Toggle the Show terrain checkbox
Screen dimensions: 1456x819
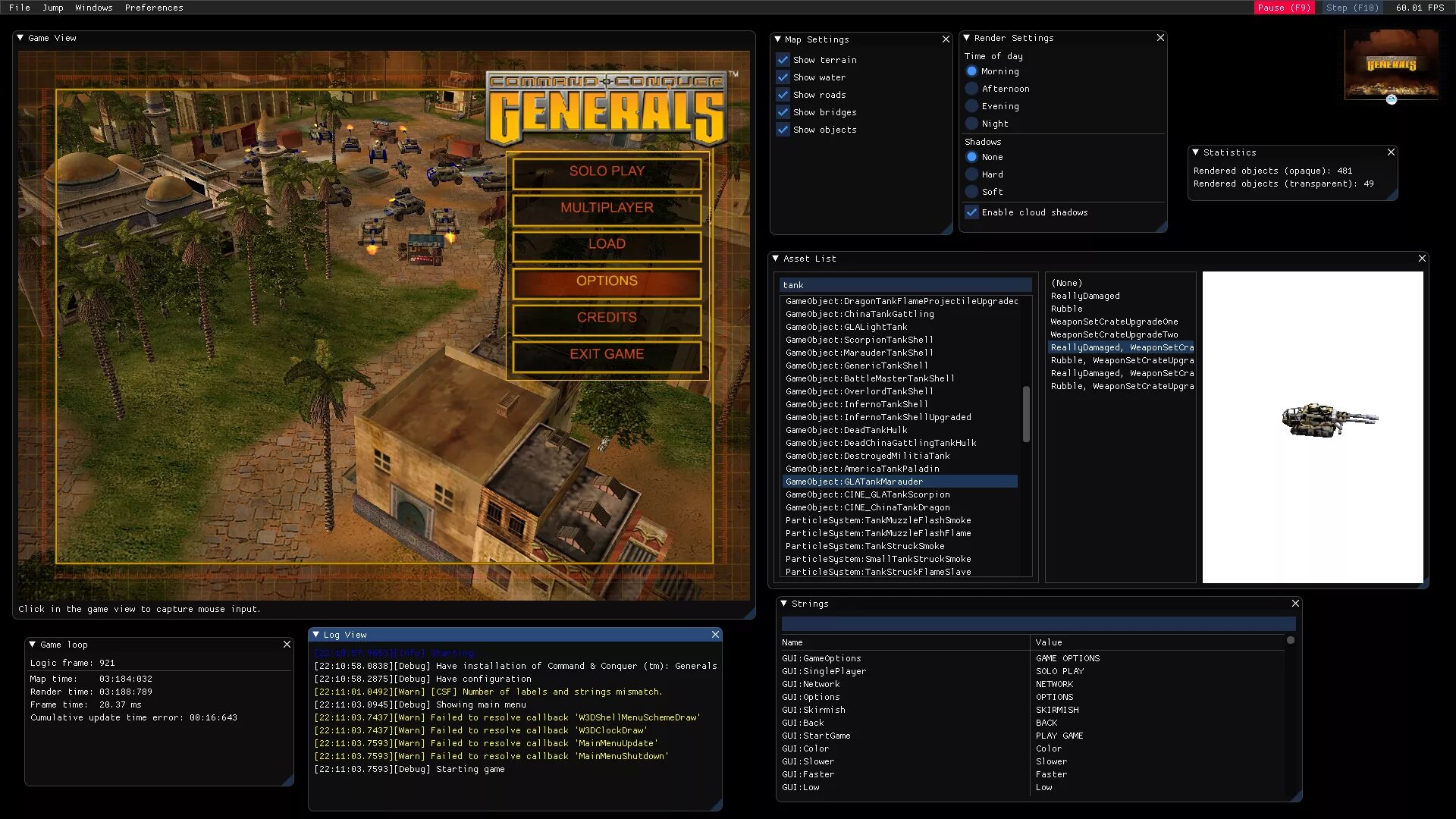point(783,60)
